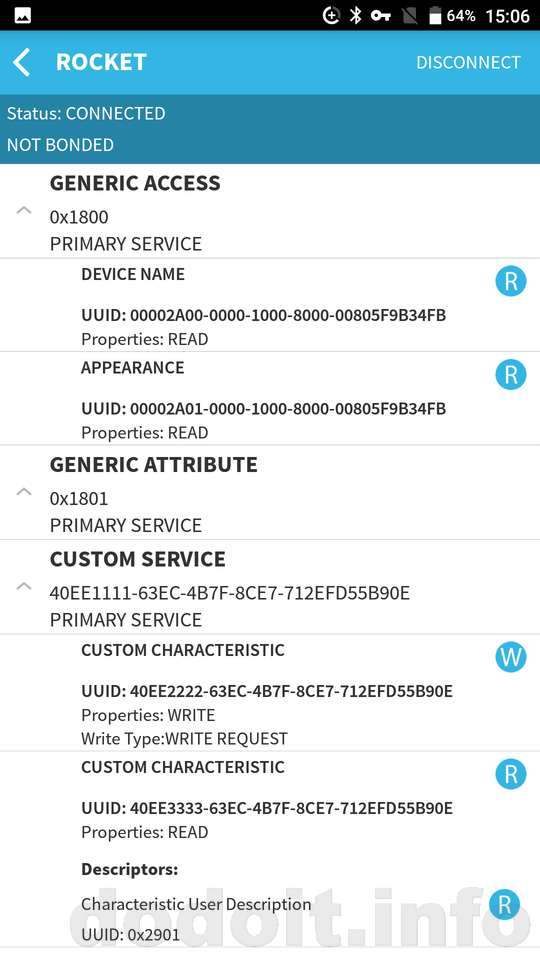Collapse the Custom Service chevron
The width and height of the screenshot is (540, 960).
click(x=23, y=586)
